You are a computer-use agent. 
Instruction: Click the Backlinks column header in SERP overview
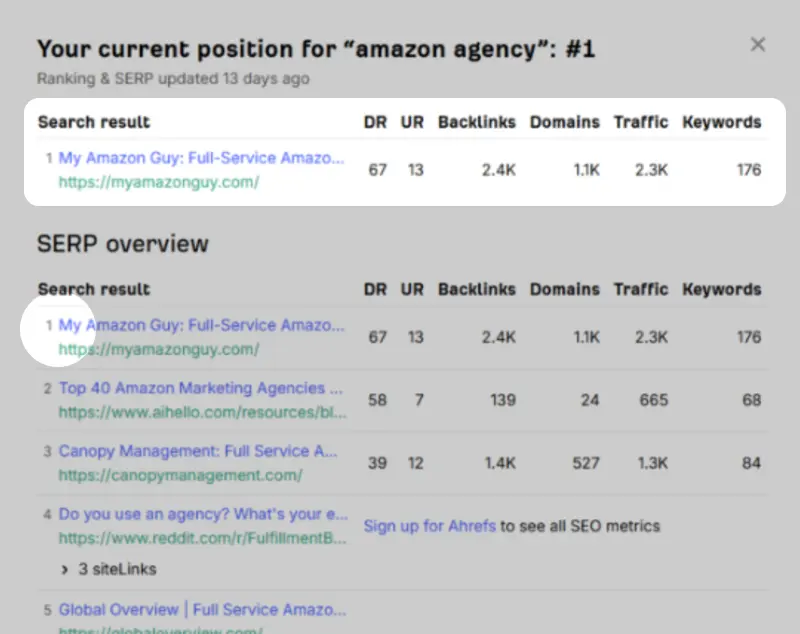pos(477,289)
